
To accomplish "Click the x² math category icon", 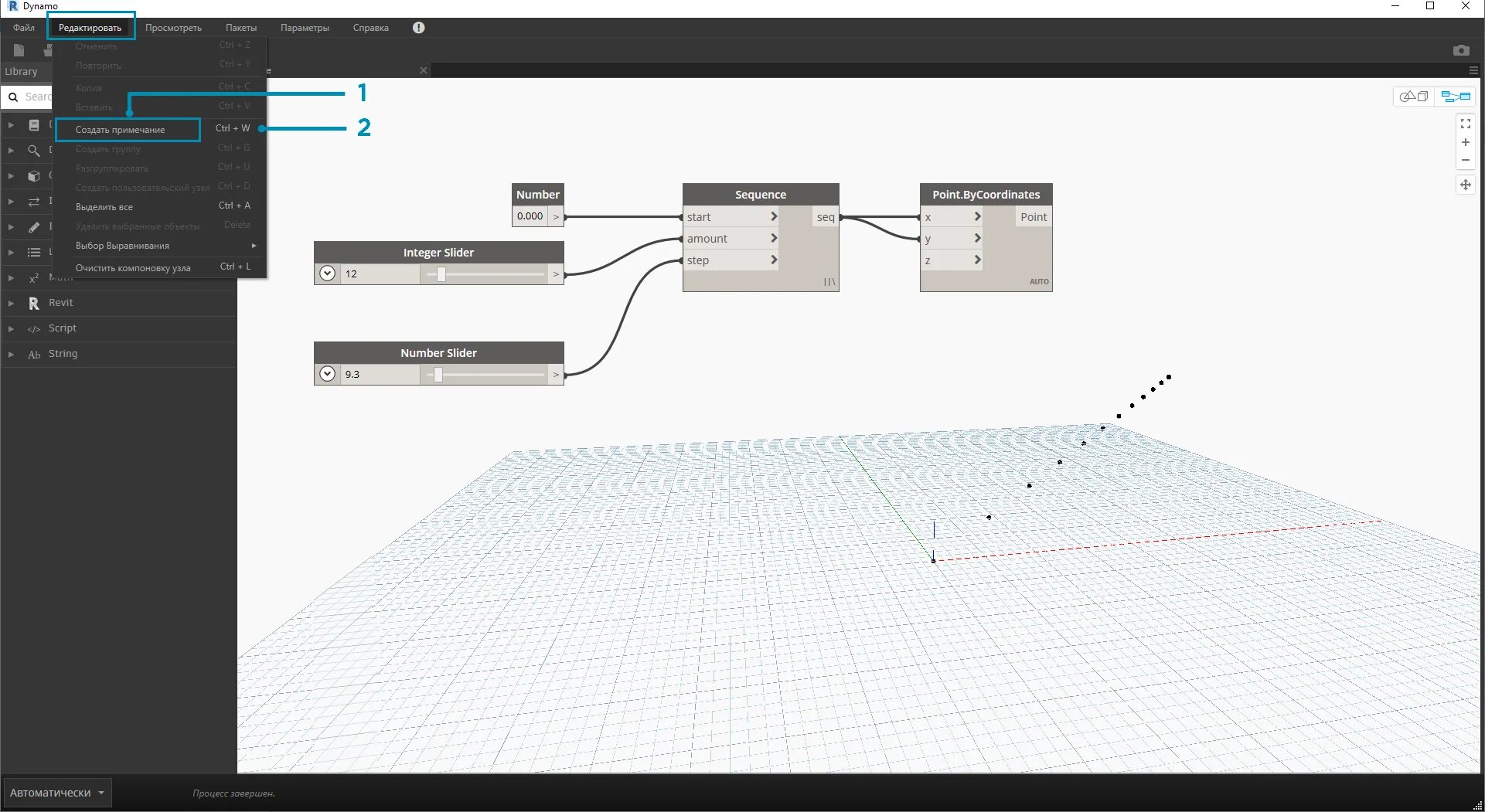I will (34, 278).
